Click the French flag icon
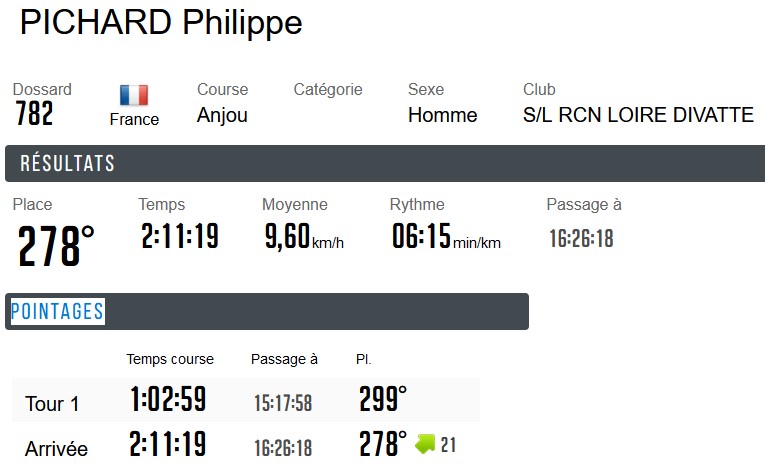The image size is (765, 467). [134, 95]
